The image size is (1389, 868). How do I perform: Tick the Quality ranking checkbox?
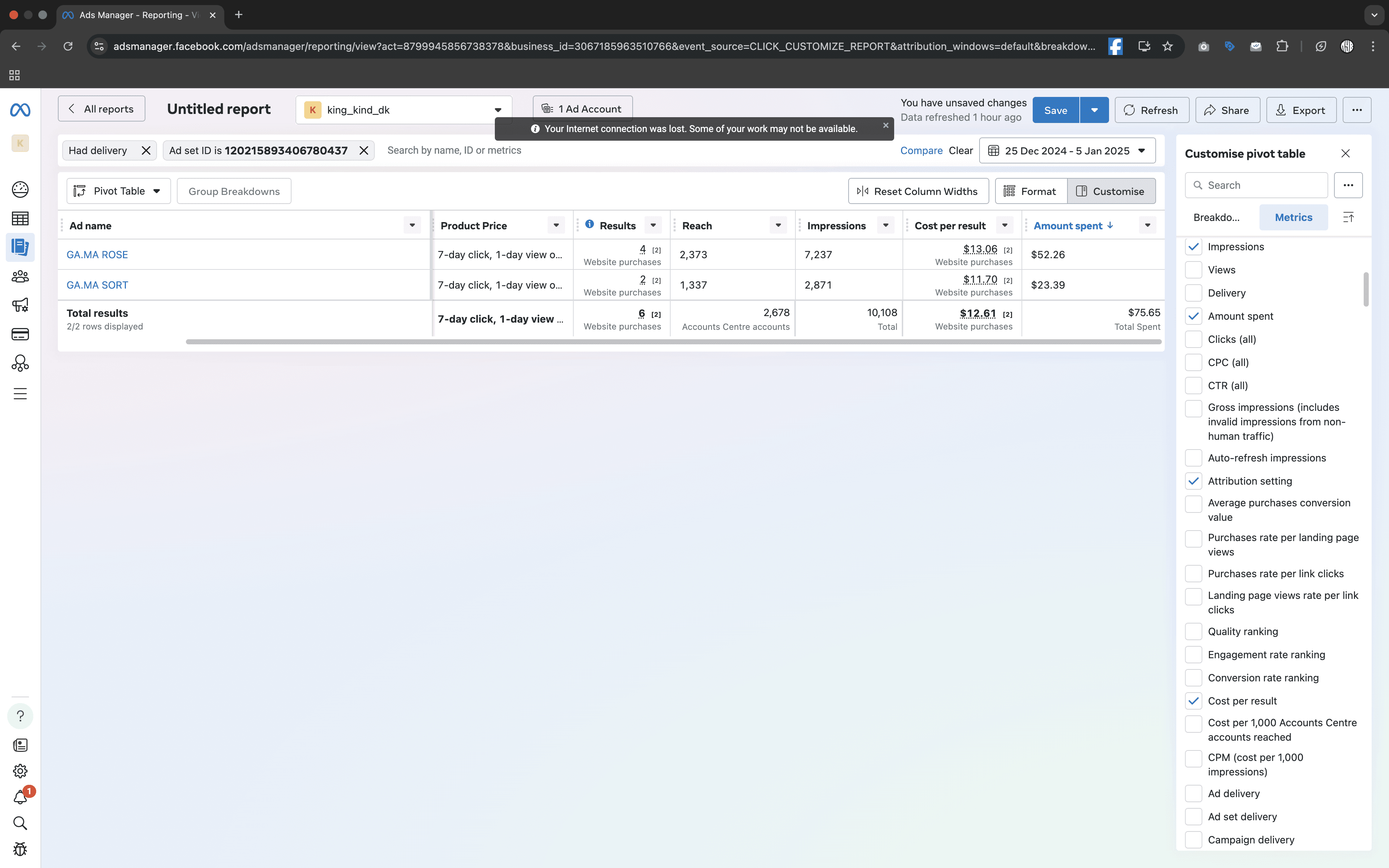pyautogui.click(x=1193, y=631)
